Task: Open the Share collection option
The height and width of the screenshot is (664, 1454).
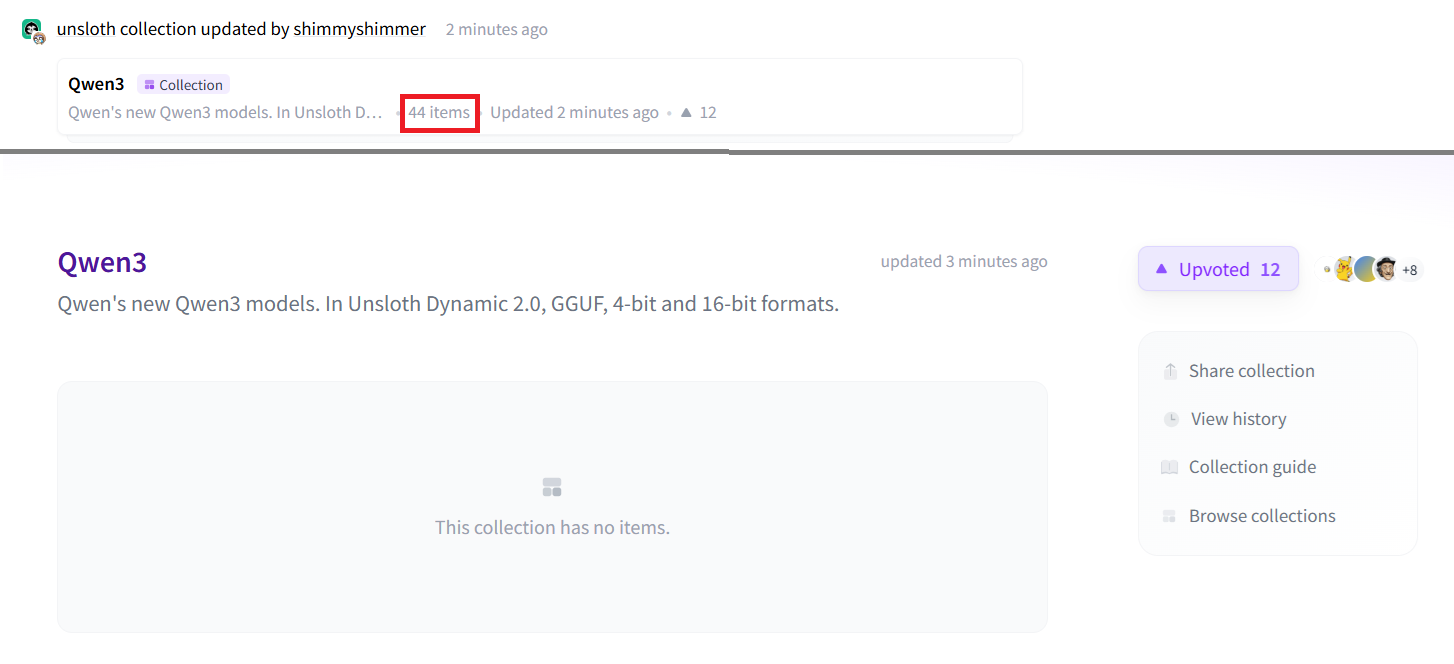Action: [x=1251, y=371]
